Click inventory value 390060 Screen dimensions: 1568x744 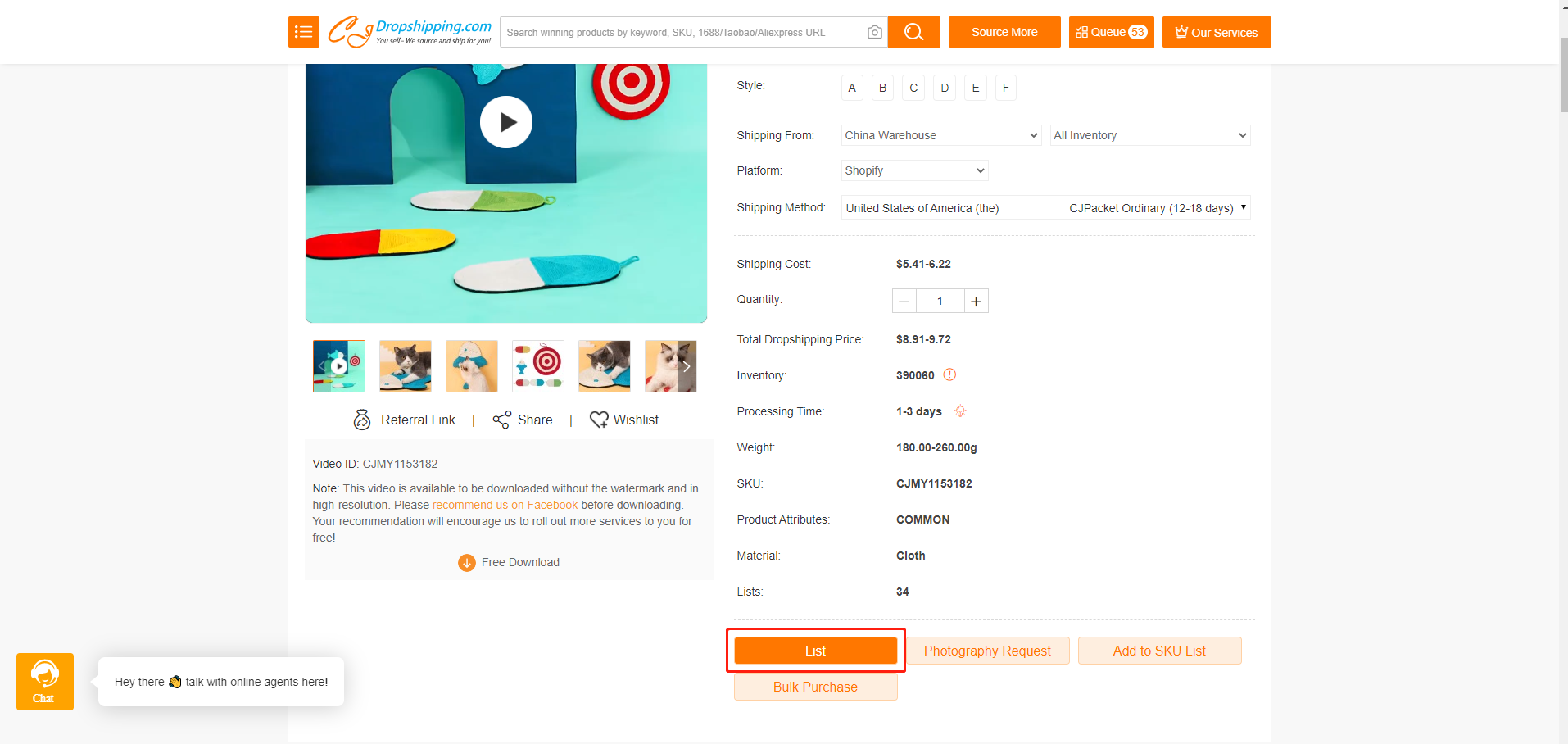915,375
